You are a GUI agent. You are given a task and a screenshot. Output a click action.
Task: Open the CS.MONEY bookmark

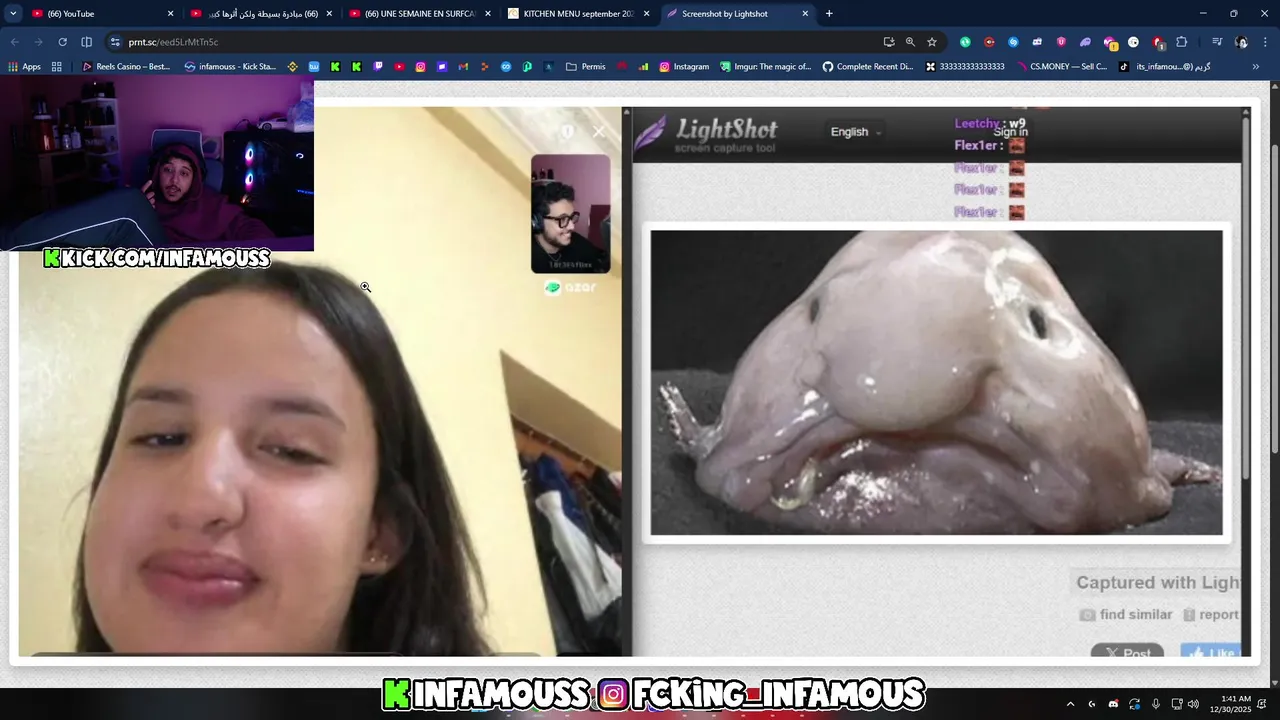(x=1060, y=67)
